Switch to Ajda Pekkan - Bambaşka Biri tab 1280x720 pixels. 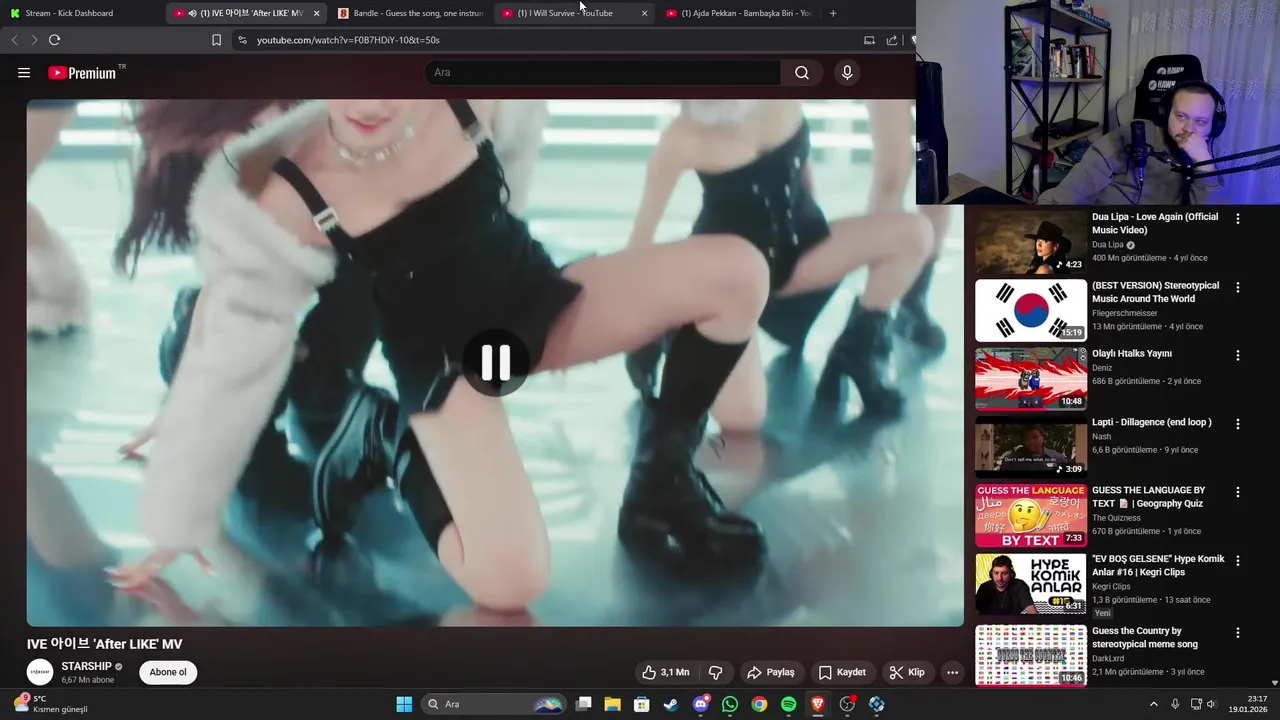tap(740, 13)
